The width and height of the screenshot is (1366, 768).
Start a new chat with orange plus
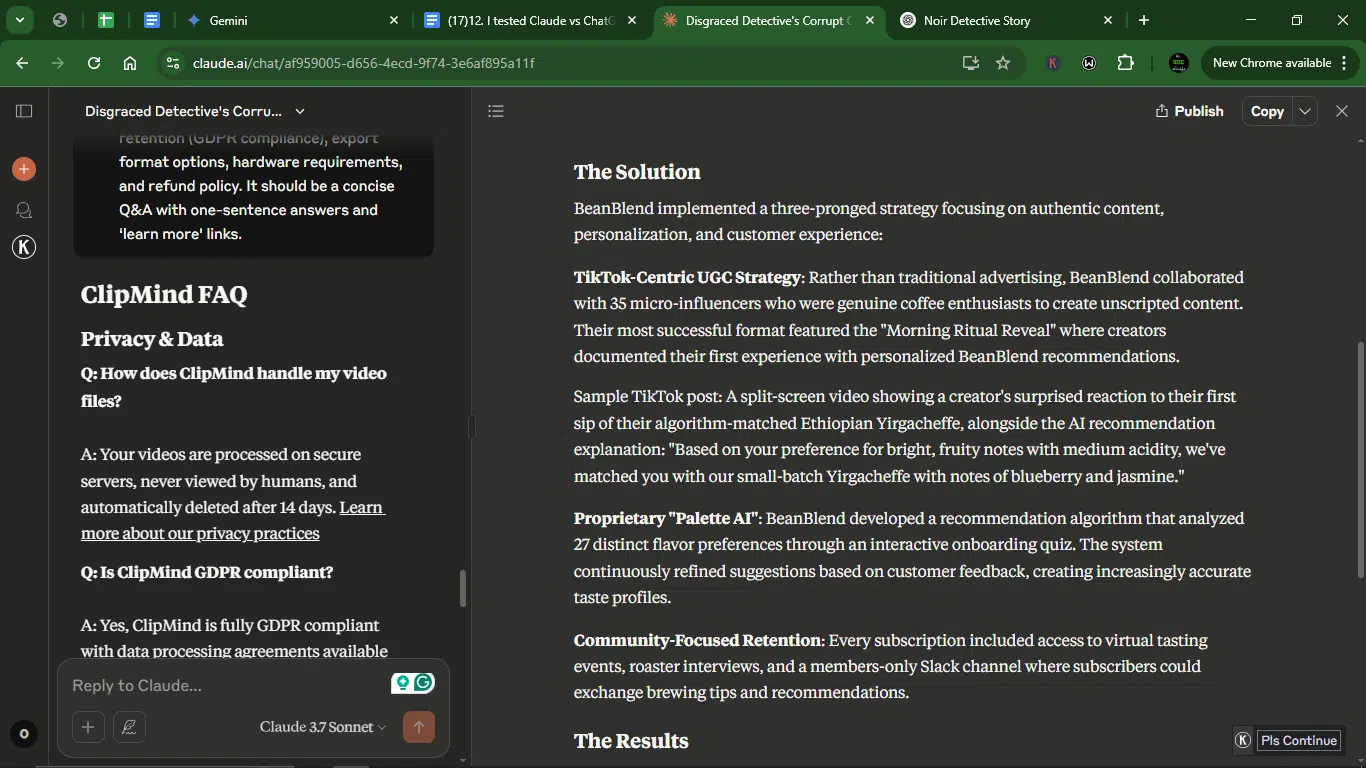(x=24, y=169)
